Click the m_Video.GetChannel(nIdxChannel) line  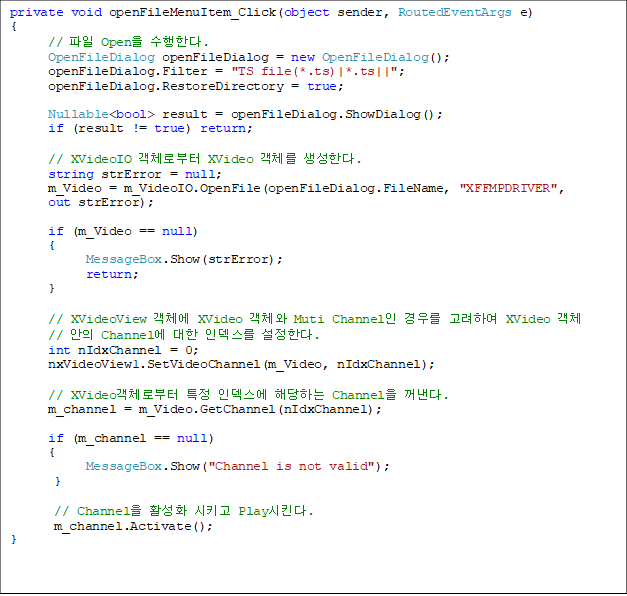coord(215,410)
